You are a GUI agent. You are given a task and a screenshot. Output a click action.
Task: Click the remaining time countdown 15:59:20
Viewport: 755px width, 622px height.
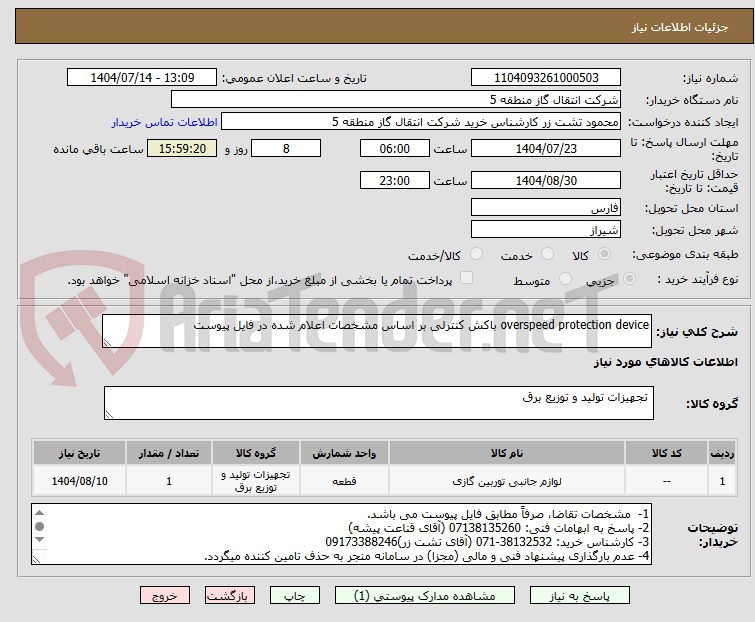pos(182,148)
